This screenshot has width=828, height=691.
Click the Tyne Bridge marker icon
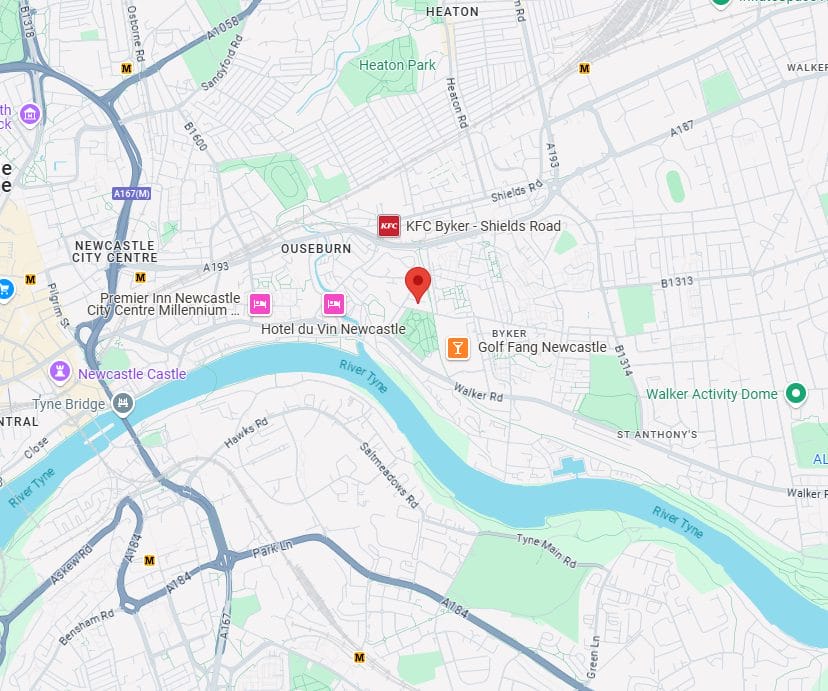click(x=124, y=404)
